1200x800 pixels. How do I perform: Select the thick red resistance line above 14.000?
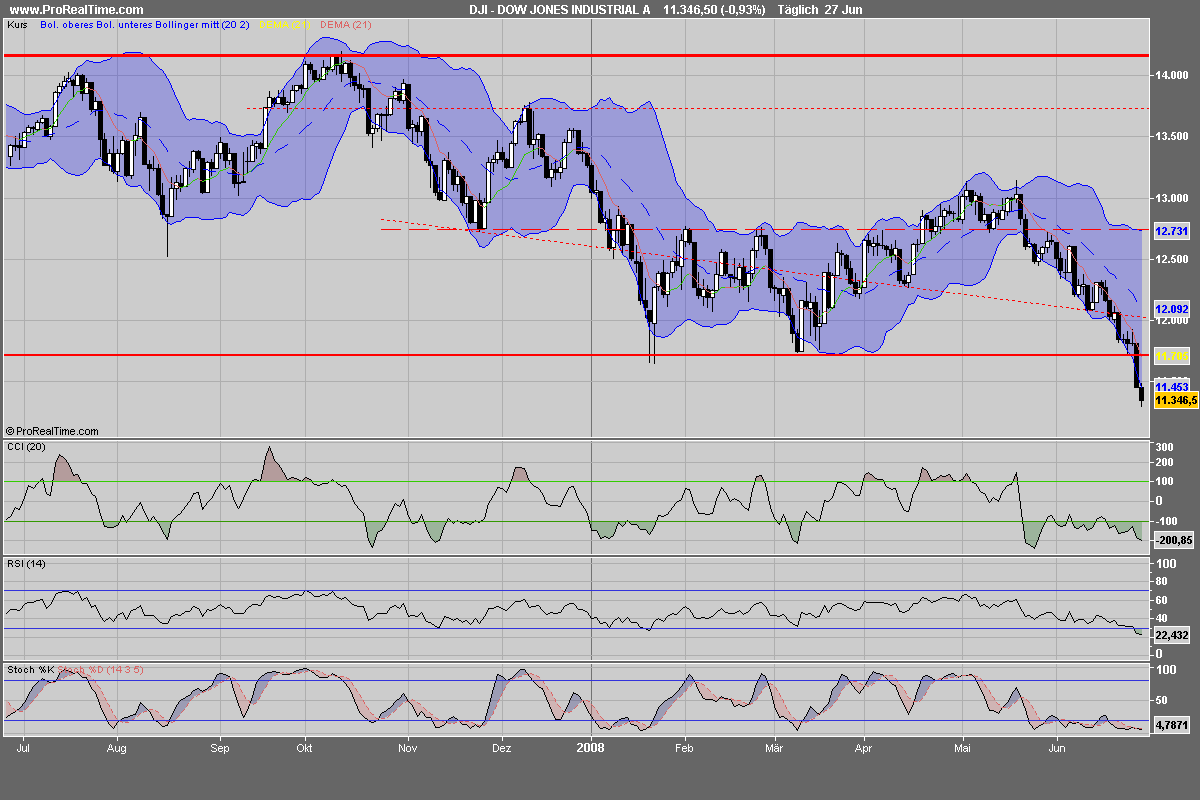pyautogui.click(x=575, y=56)
